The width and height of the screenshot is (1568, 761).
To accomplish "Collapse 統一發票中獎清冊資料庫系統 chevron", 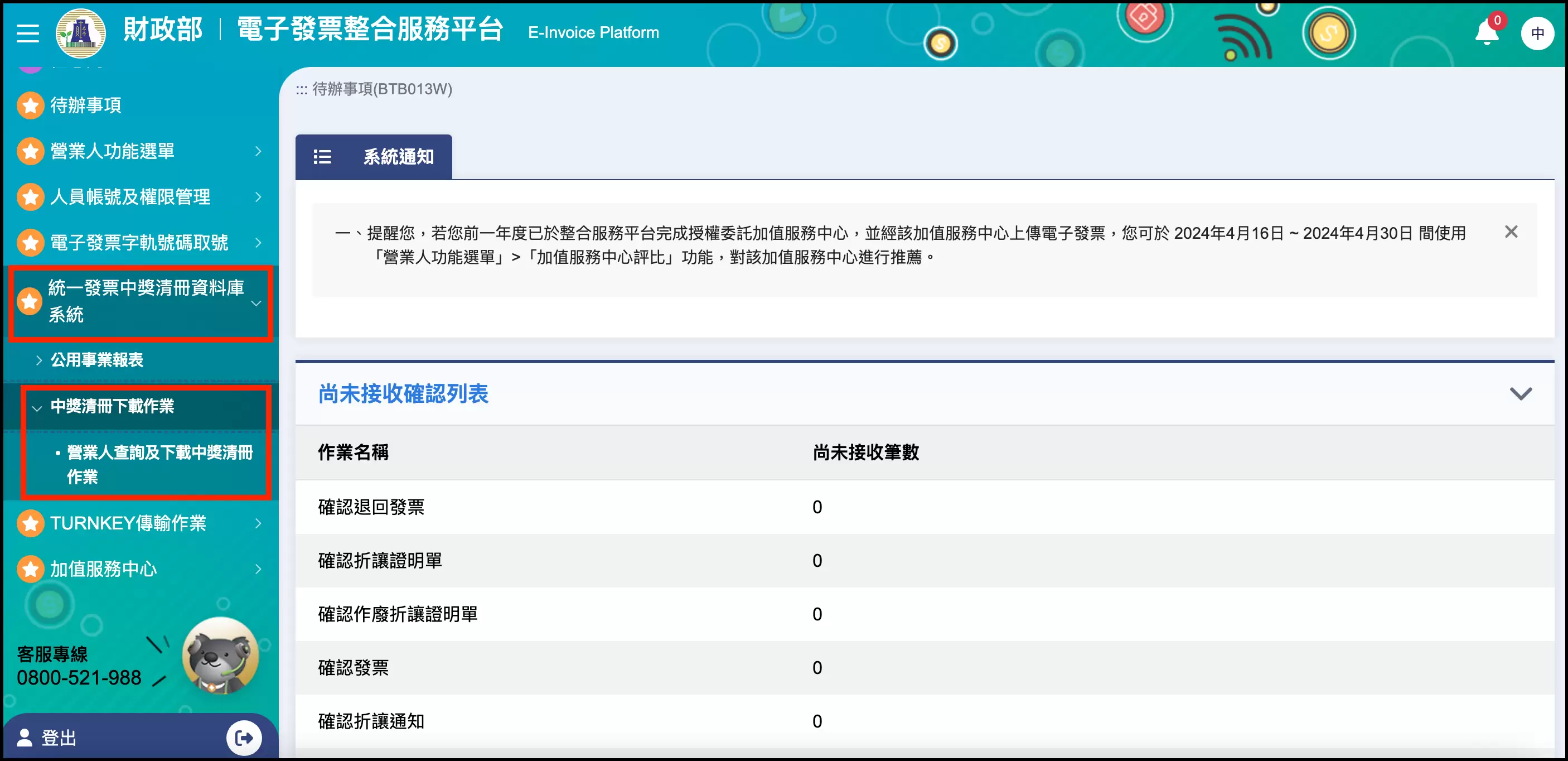I will tap(257, 302).
